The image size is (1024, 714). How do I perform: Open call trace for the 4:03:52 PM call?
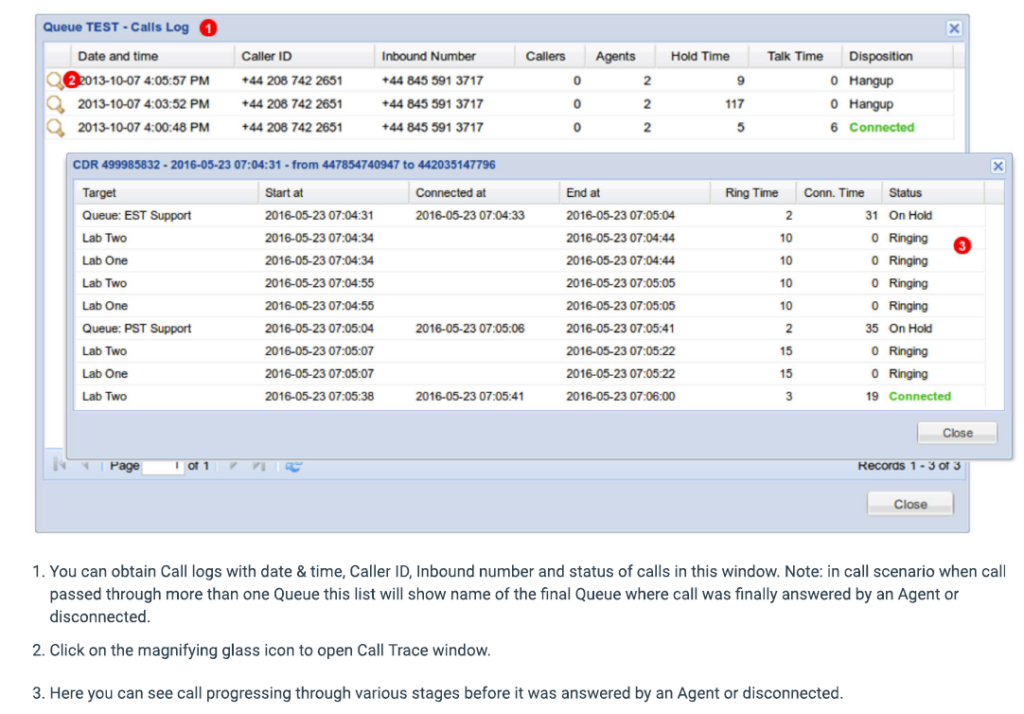(x=55, y=104)
